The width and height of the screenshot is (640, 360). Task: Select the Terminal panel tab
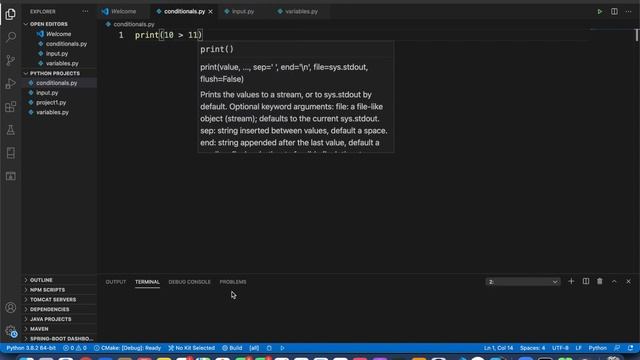click(x=147, y=282)
